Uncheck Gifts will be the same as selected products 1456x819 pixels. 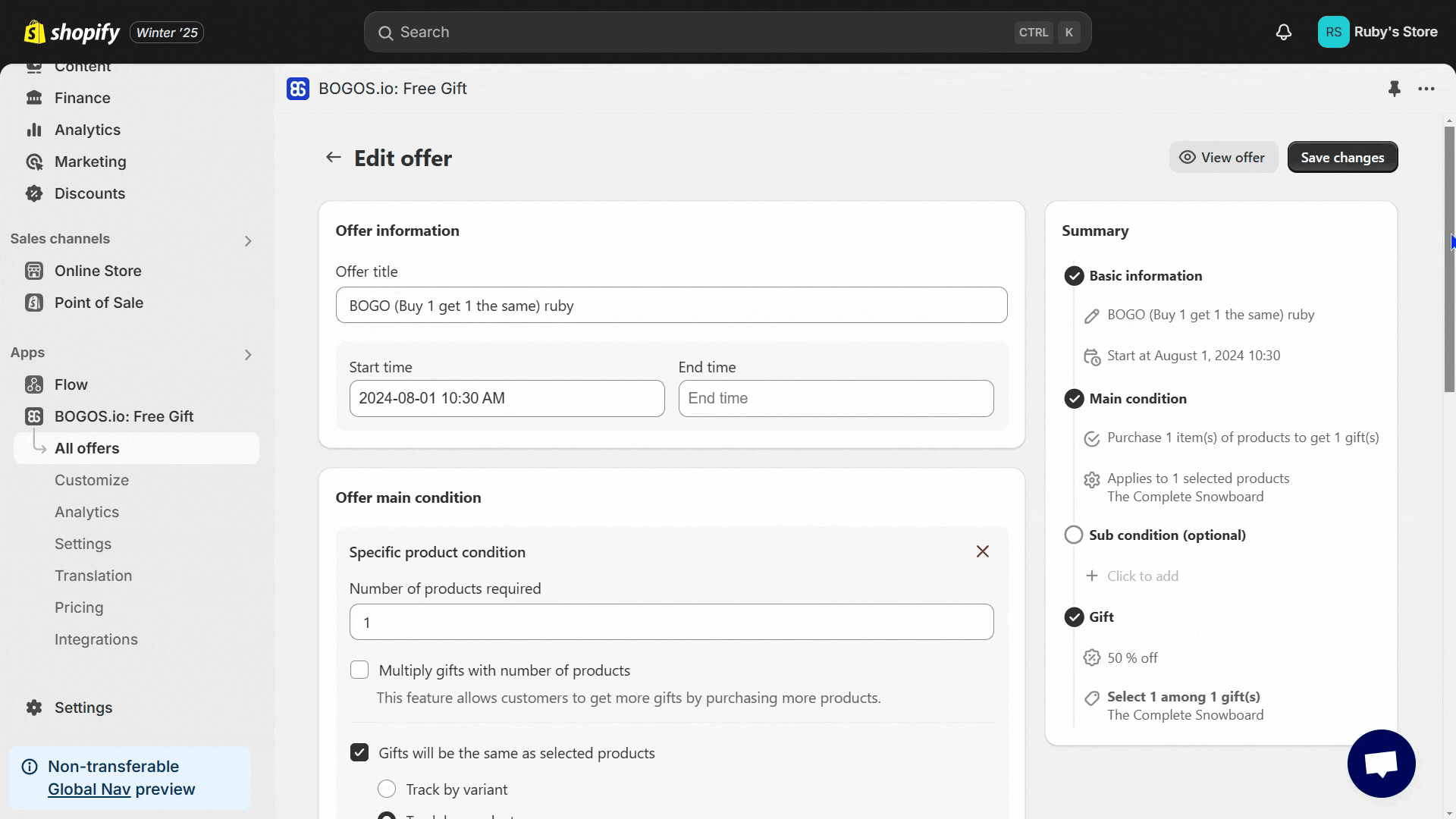359,752
